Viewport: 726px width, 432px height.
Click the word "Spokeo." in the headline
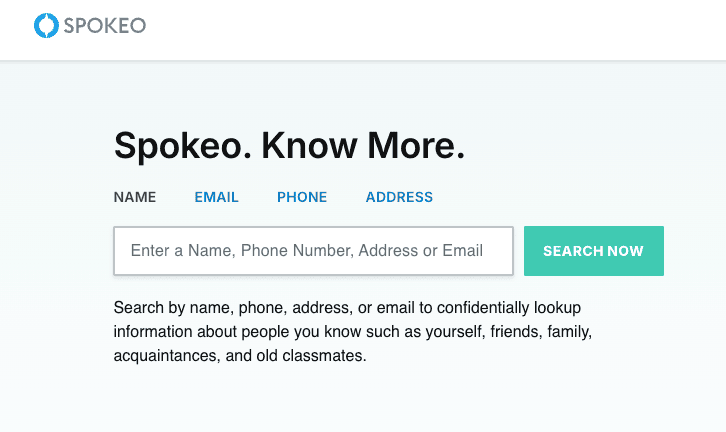coord(182,146)
